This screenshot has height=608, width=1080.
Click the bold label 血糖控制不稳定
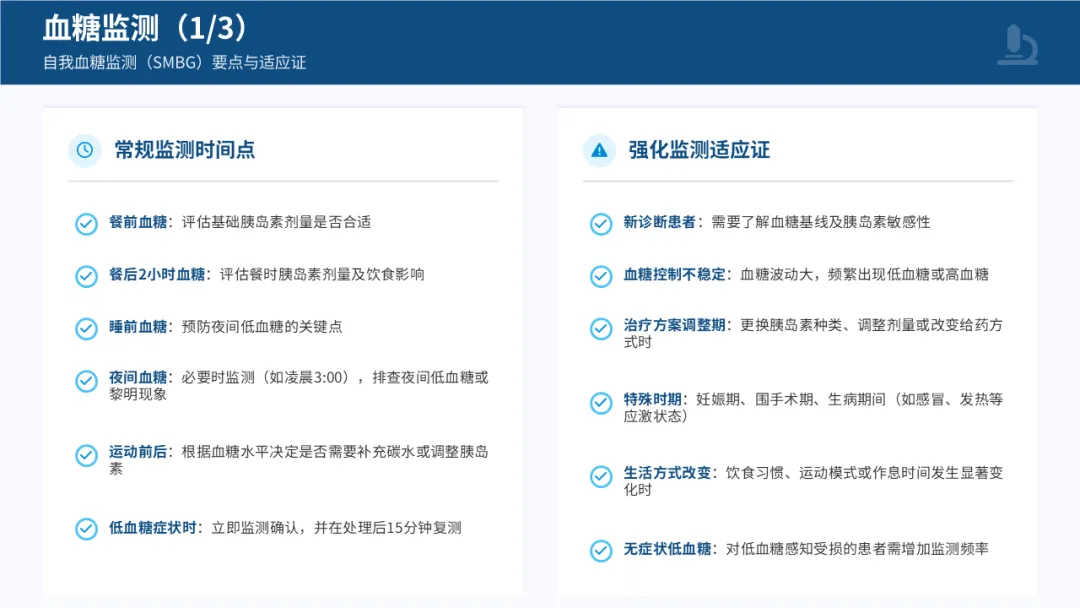(x=674, y=274)
